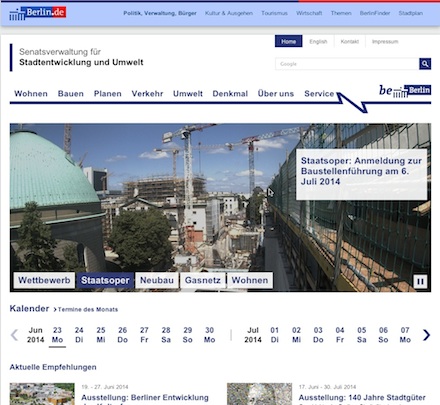The height and width of the screenshot is (405, 440).
Task: Select calendar date 26 Do
Action: pyautogui.click(x=122, y=335)
